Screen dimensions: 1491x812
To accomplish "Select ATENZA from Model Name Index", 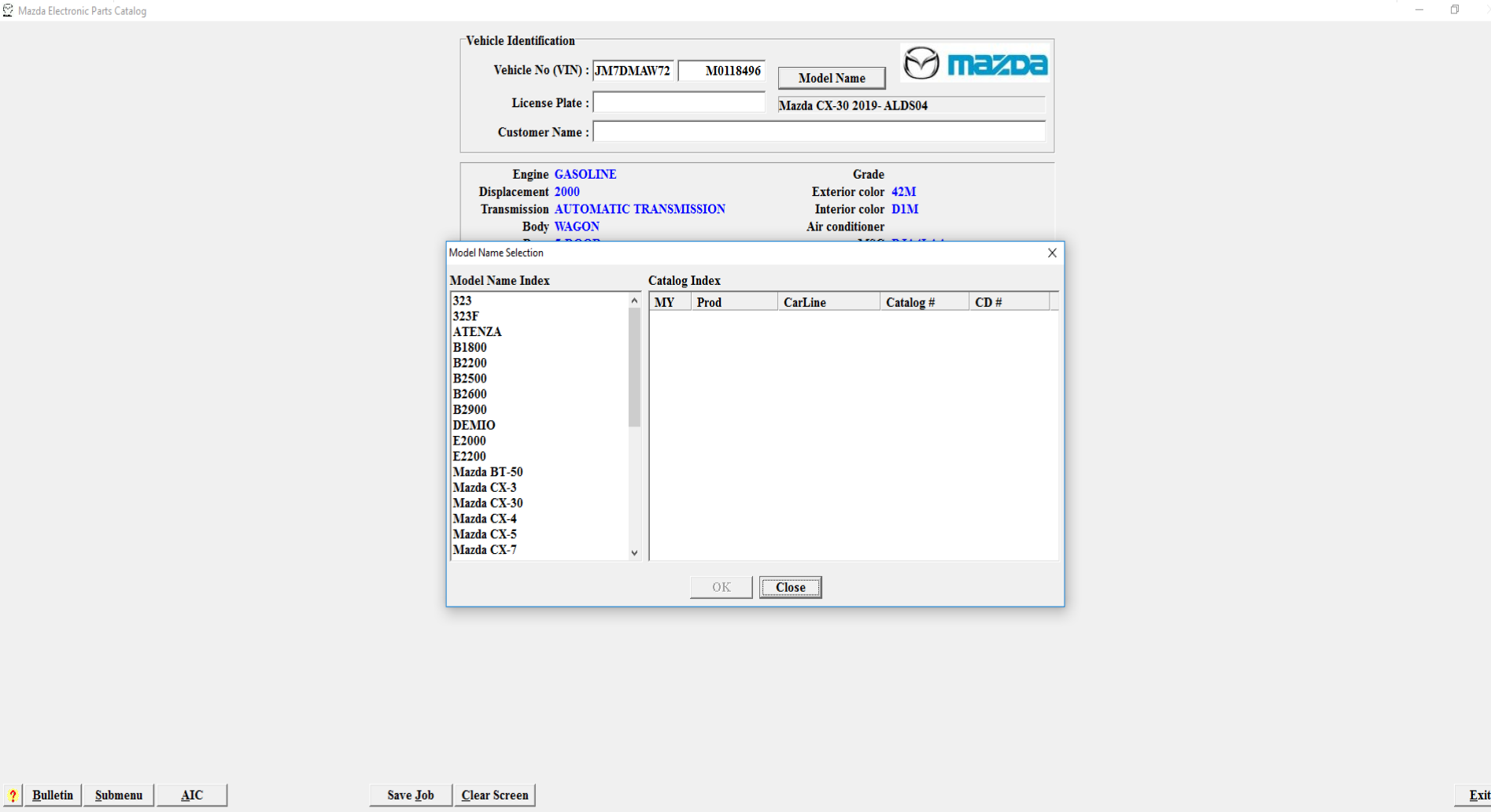I will click(x=477, y=332).
